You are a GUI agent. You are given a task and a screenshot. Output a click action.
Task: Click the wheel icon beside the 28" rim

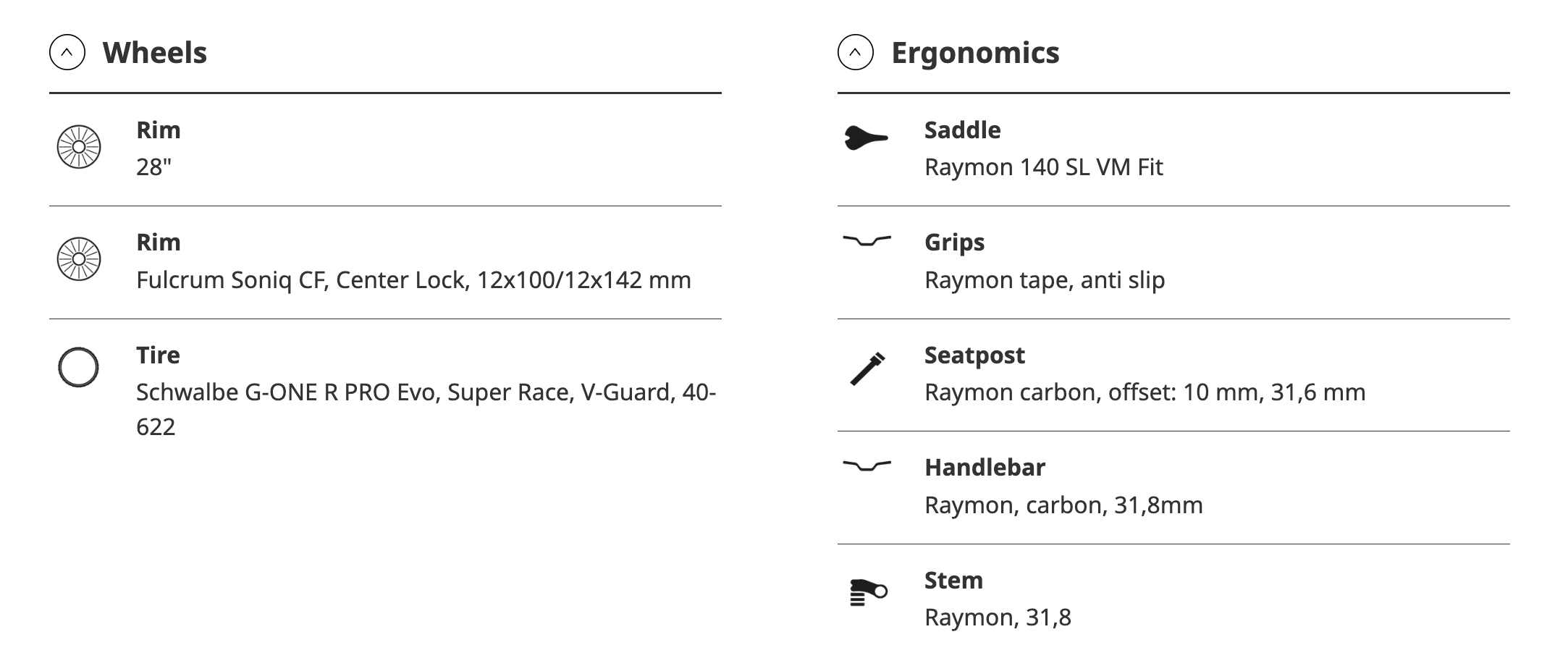(x=79, y=147)
